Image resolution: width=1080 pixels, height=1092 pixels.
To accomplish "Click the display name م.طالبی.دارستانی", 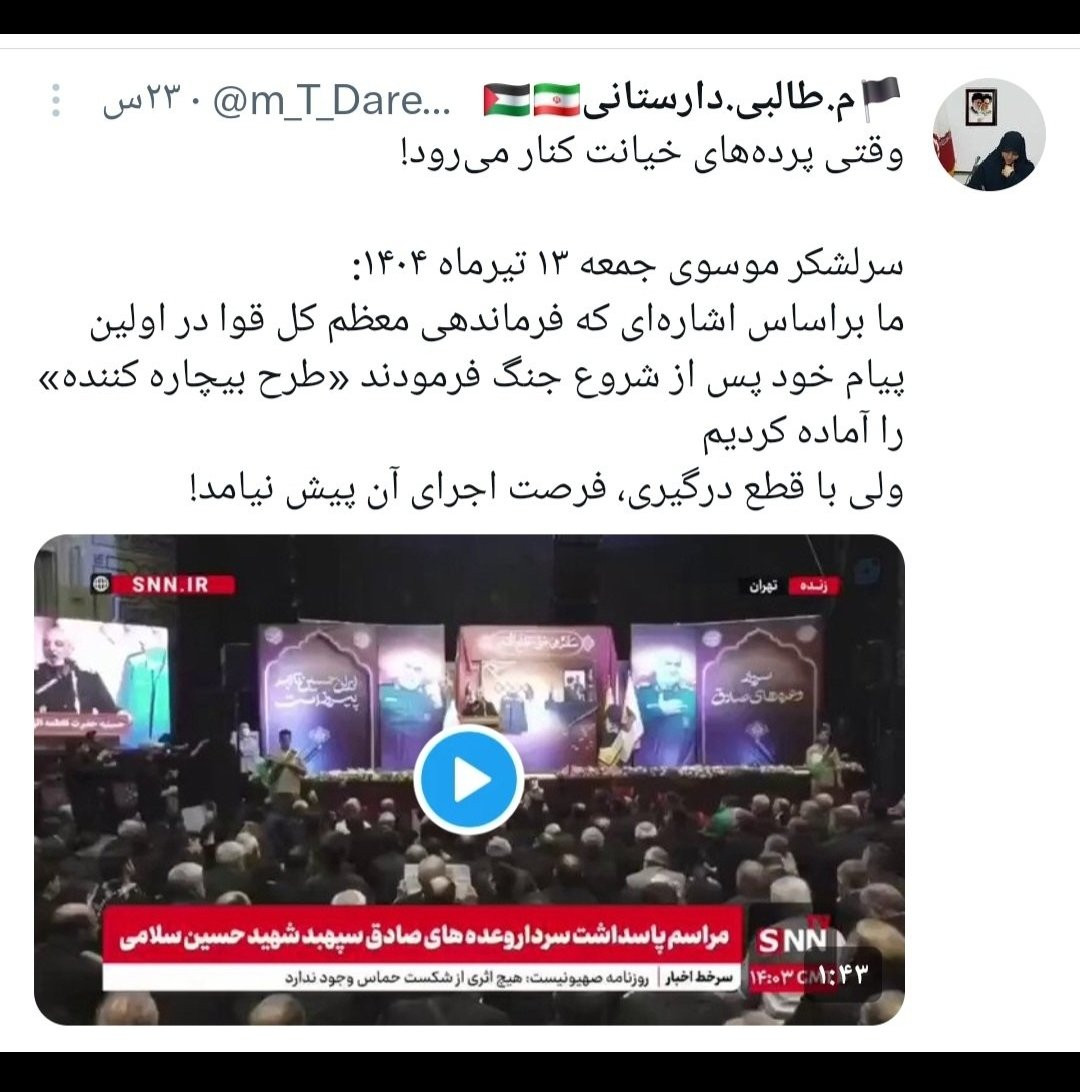I will point(719,101).
